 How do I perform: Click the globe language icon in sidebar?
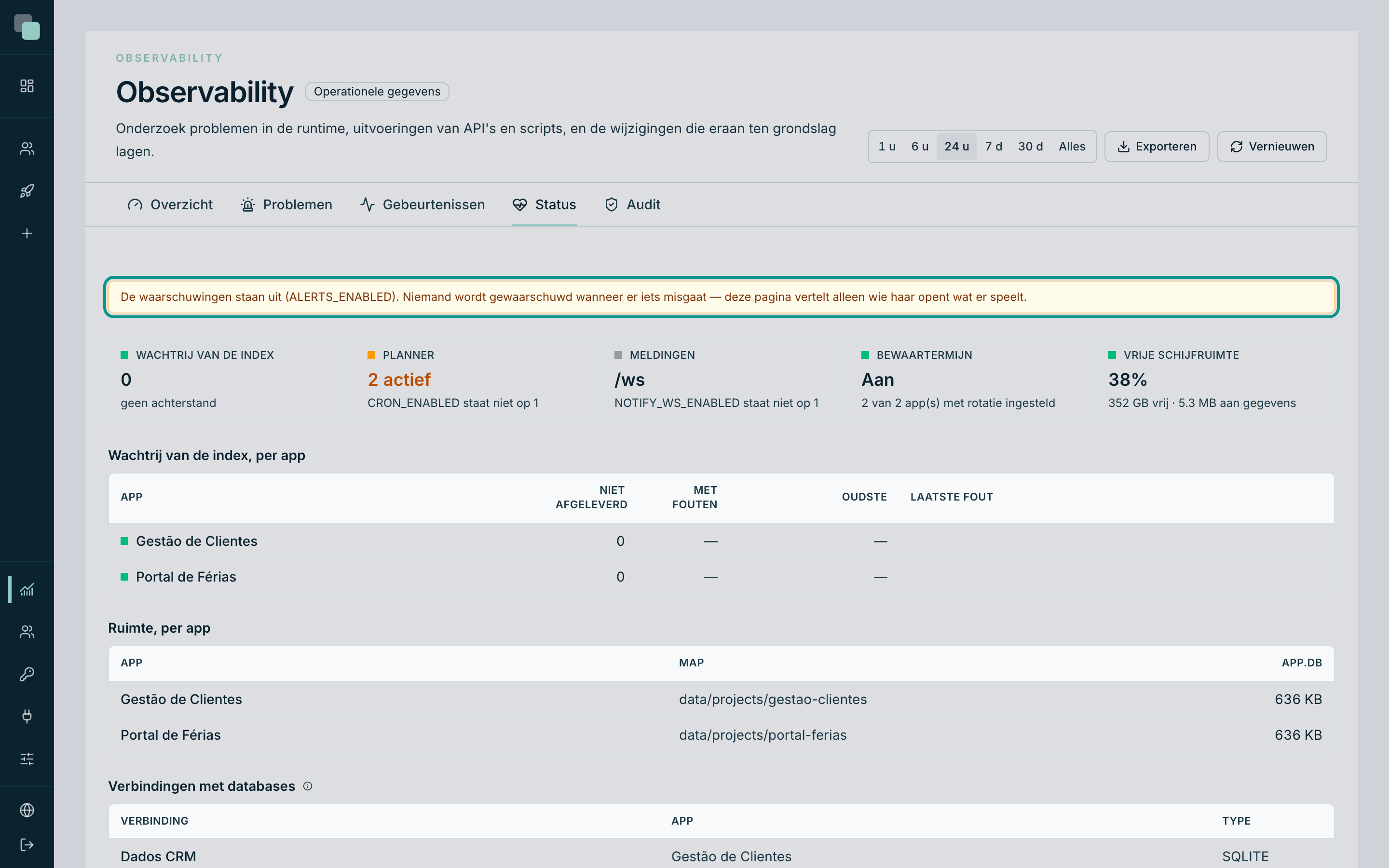pyautogui.click(x=27, y=810)
